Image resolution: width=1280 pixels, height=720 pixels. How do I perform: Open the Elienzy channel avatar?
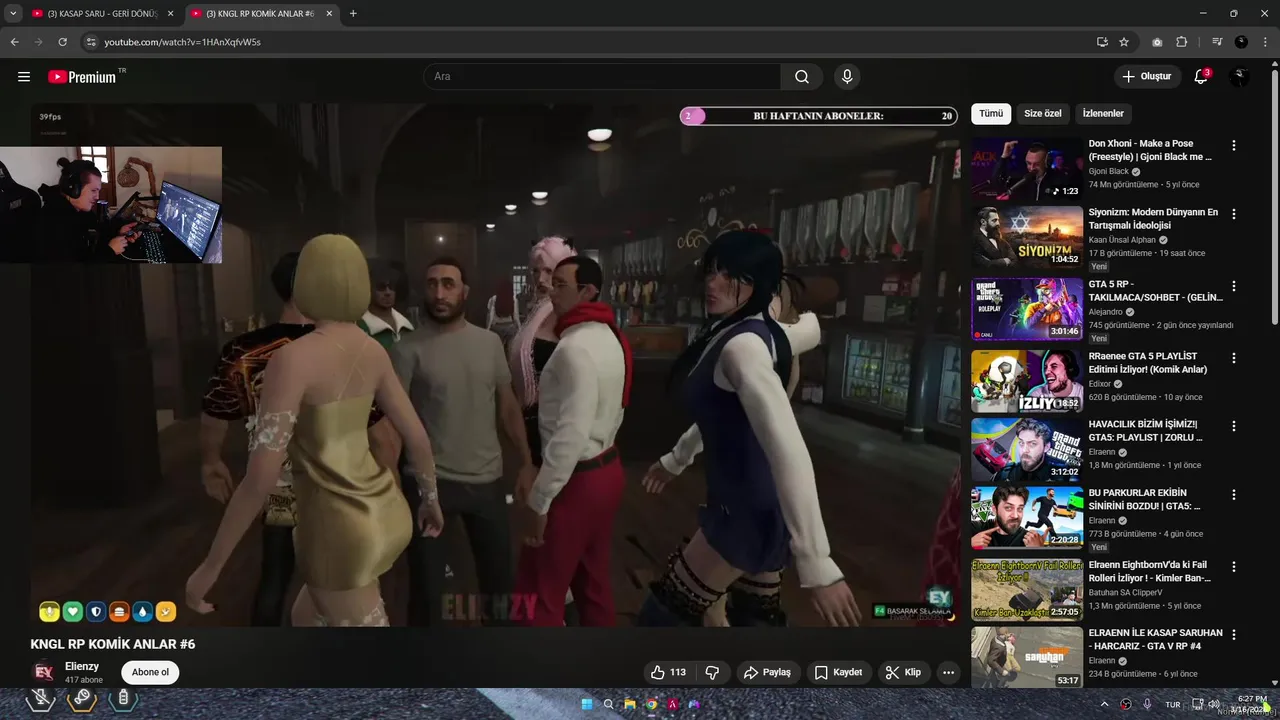43,672
